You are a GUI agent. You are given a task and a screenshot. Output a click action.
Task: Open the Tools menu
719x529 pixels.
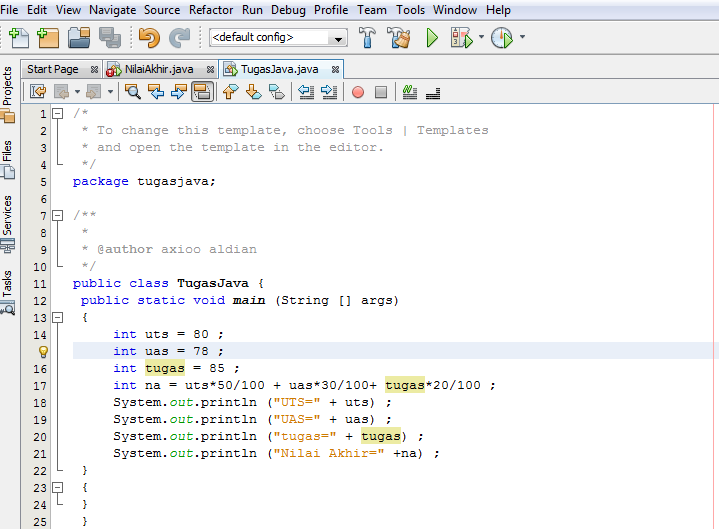point(410,10)
